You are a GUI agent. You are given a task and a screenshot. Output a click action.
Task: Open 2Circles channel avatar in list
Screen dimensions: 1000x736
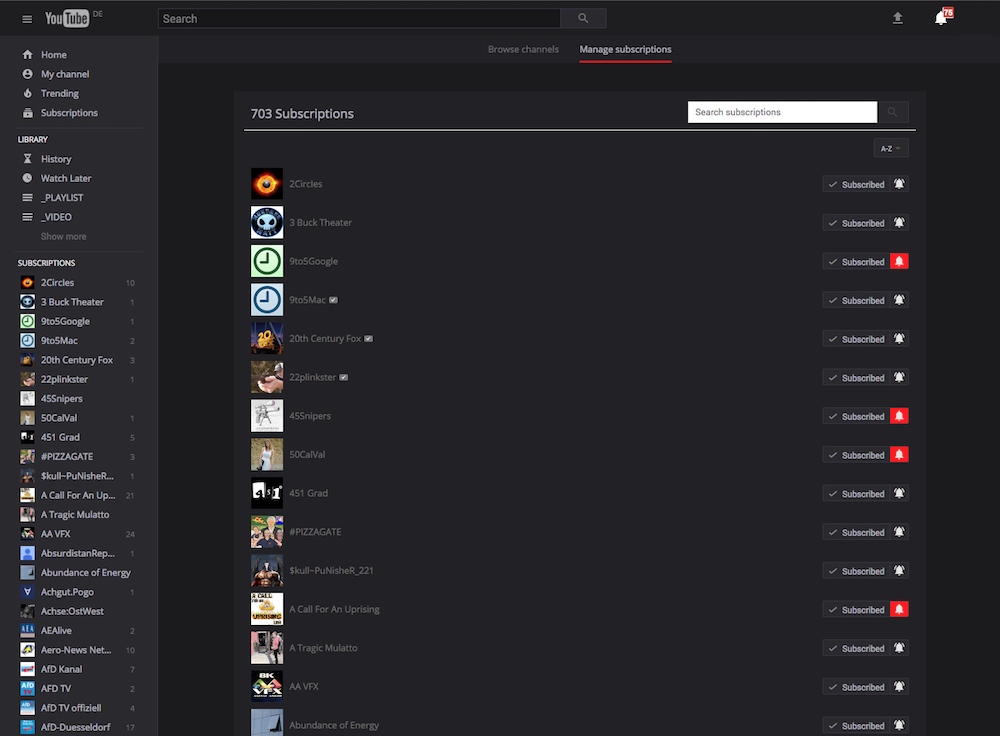pyautogui.click(x=267, y=184)
